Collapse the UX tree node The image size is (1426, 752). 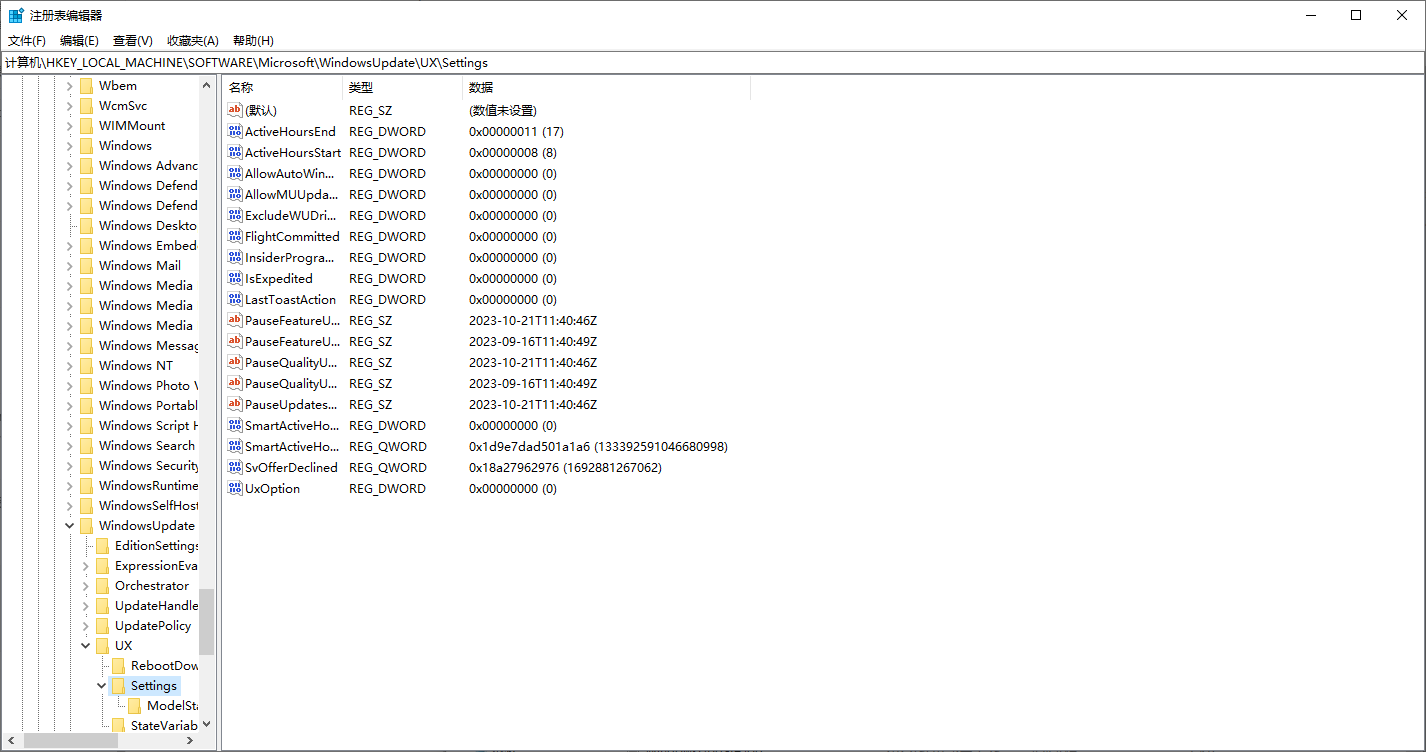tap(86, 645)
